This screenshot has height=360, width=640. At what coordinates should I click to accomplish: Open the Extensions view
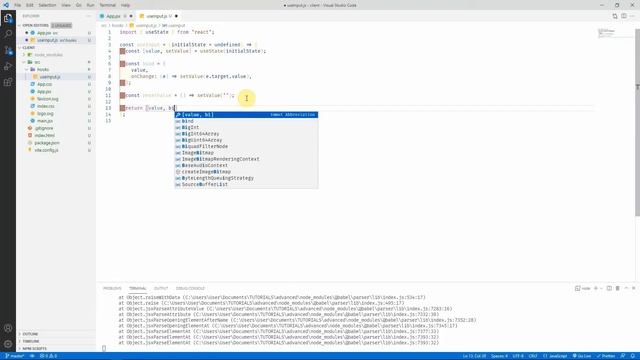[x=8, y=82]
